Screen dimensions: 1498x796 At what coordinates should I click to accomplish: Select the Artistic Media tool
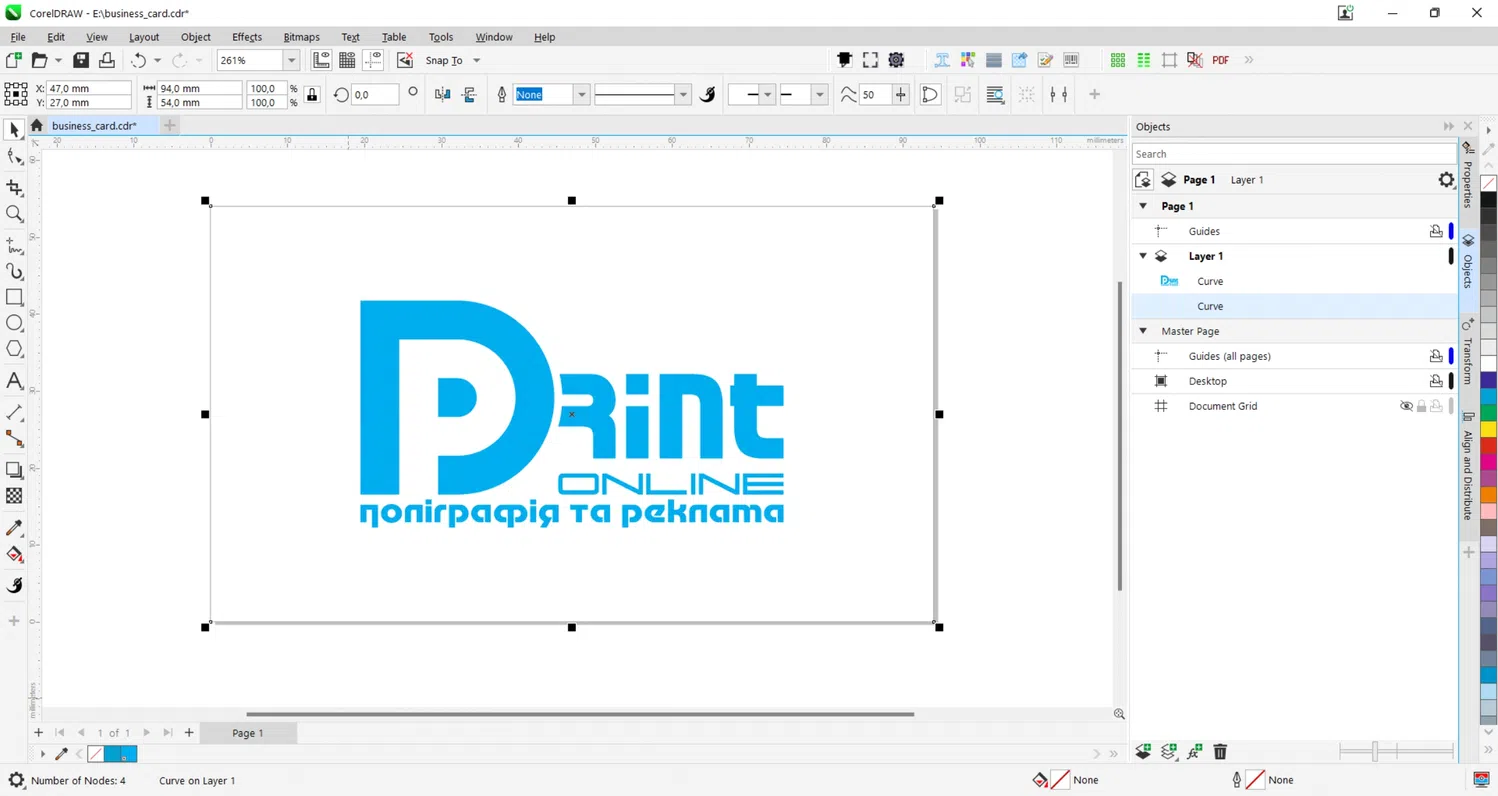click(14, 271)
